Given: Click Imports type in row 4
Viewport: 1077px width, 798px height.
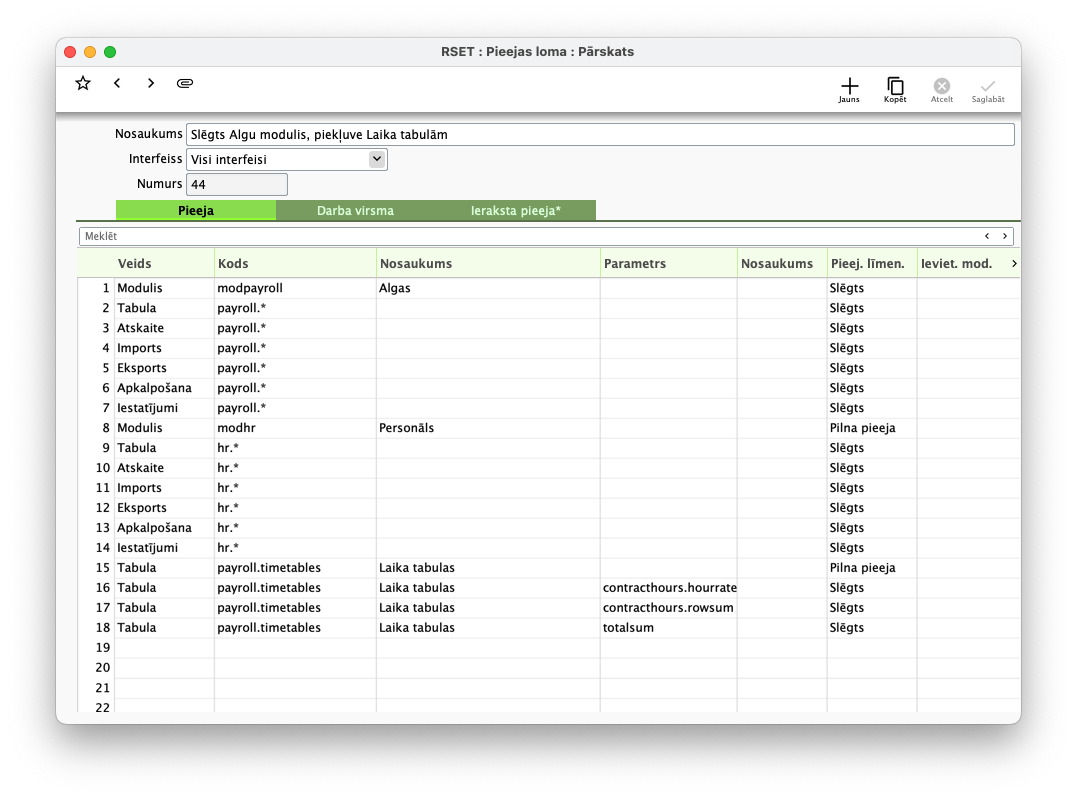Looking at the screenshot, I should pyautogui.click(x=164, y=348).
